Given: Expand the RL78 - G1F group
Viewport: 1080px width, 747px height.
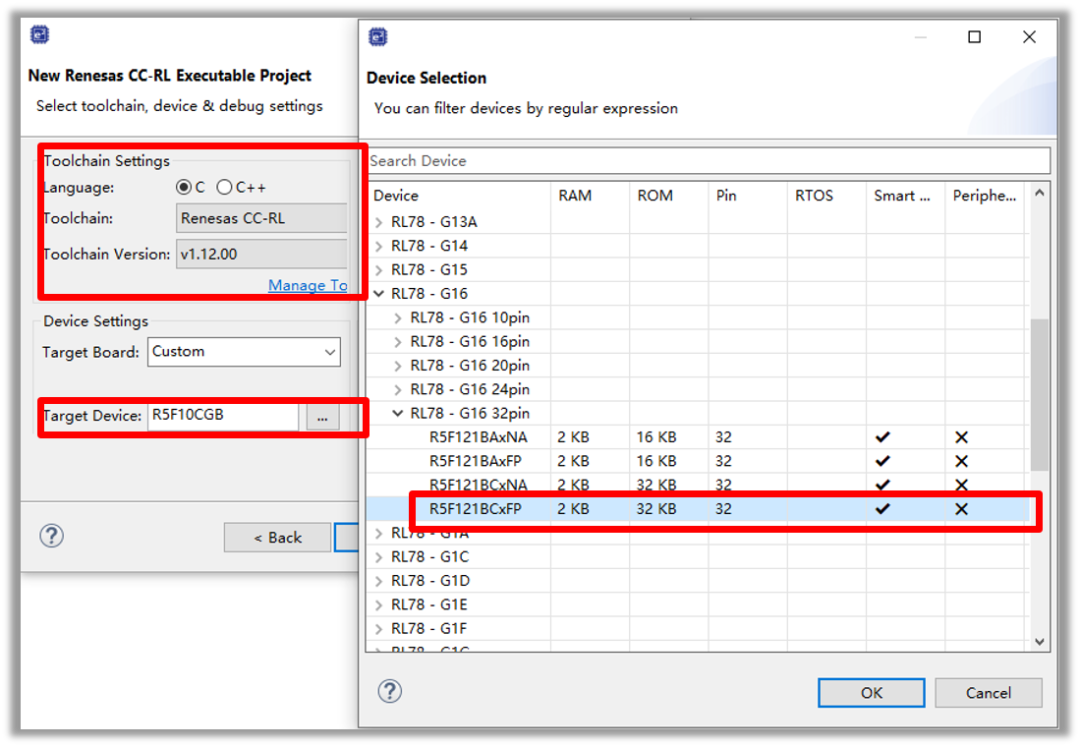Looking at the screenshot, I should (379, 629).
